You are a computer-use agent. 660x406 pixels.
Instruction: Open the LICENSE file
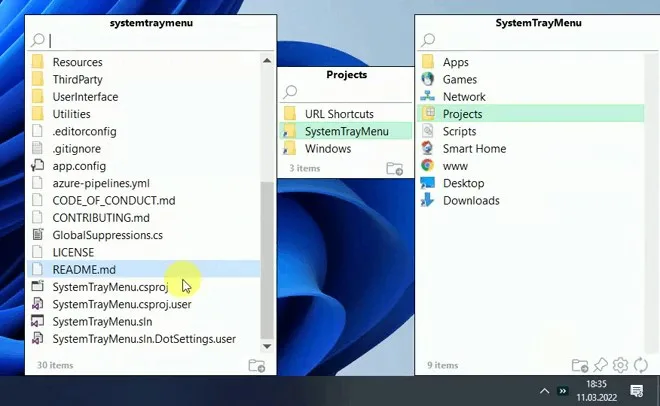pyautogui.click(x=144, y=252)
